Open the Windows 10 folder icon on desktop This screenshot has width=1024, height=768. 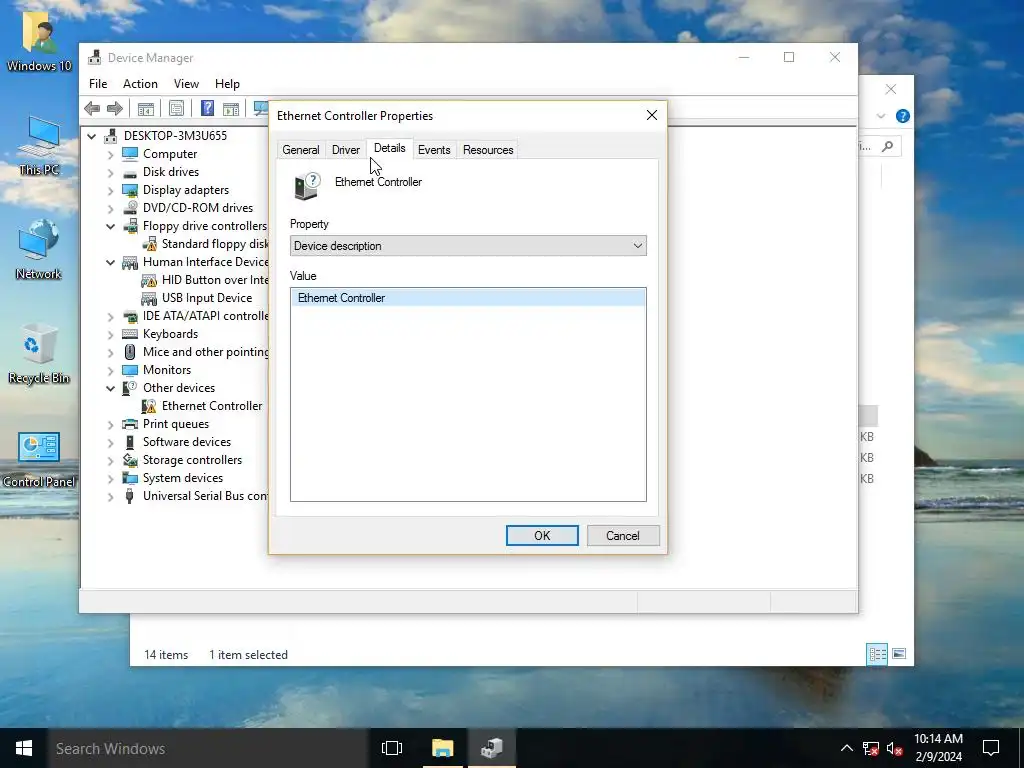39,40
